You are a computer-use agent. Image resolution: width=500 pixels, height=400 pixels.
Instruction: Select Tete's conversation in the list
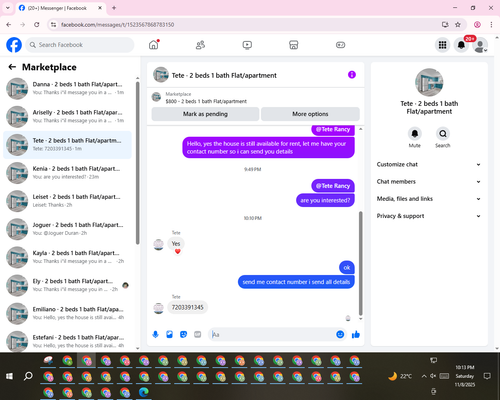click(x=67, y=145)
